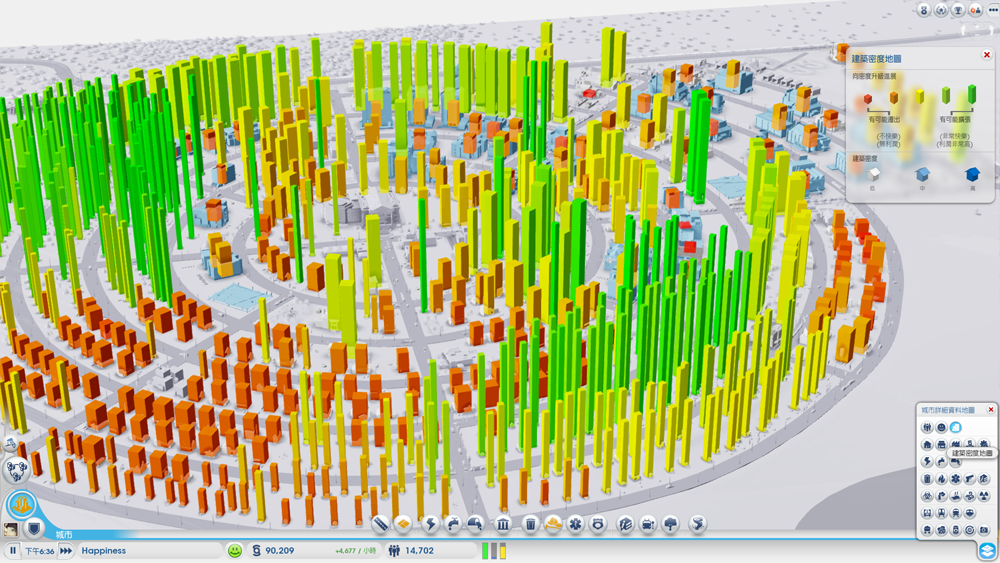This screenshot has width=1000, height=563.
Task: Open the Waste Disposal trash-can menu in bottom toolbar
Action: tap(530, 524)
